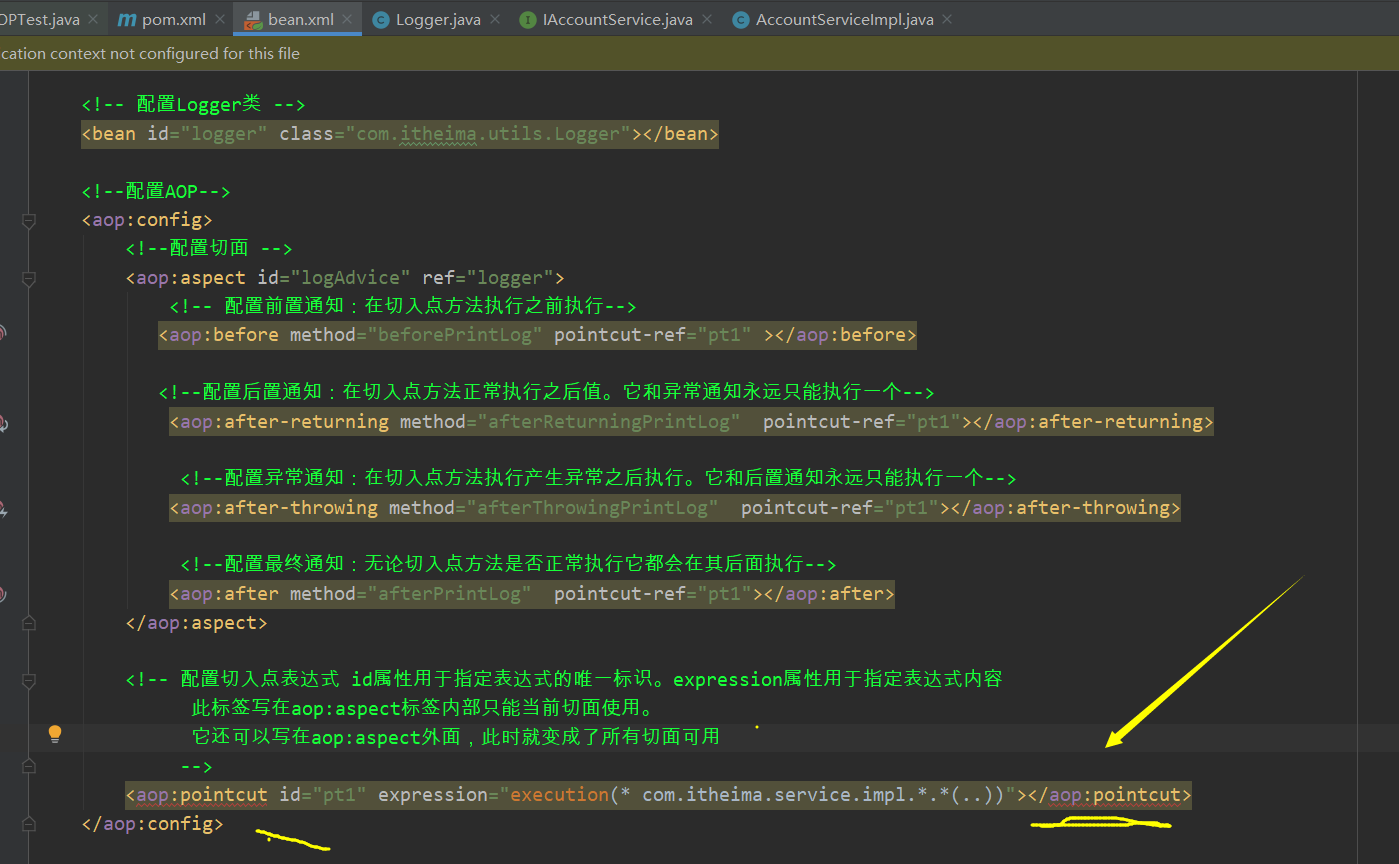
Task: Click the id="pt1" attribute on aop:pointcut
Action: (323, 795)
